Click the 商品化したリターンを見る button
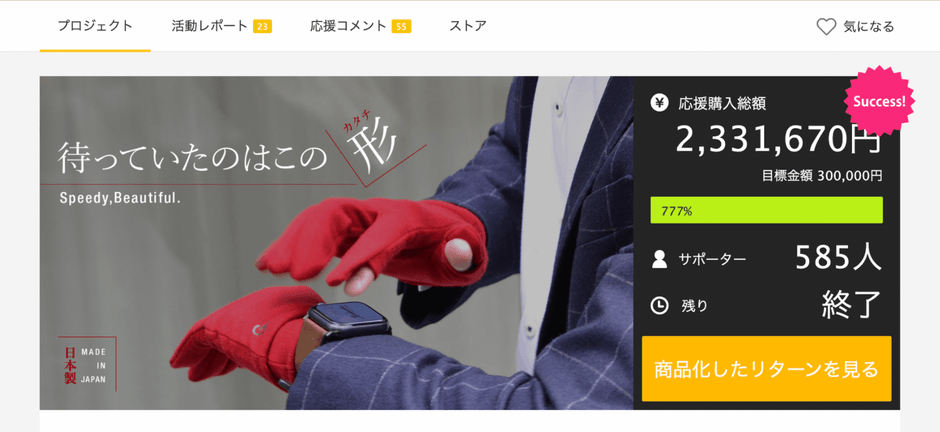940x432 pixels. 766,368
